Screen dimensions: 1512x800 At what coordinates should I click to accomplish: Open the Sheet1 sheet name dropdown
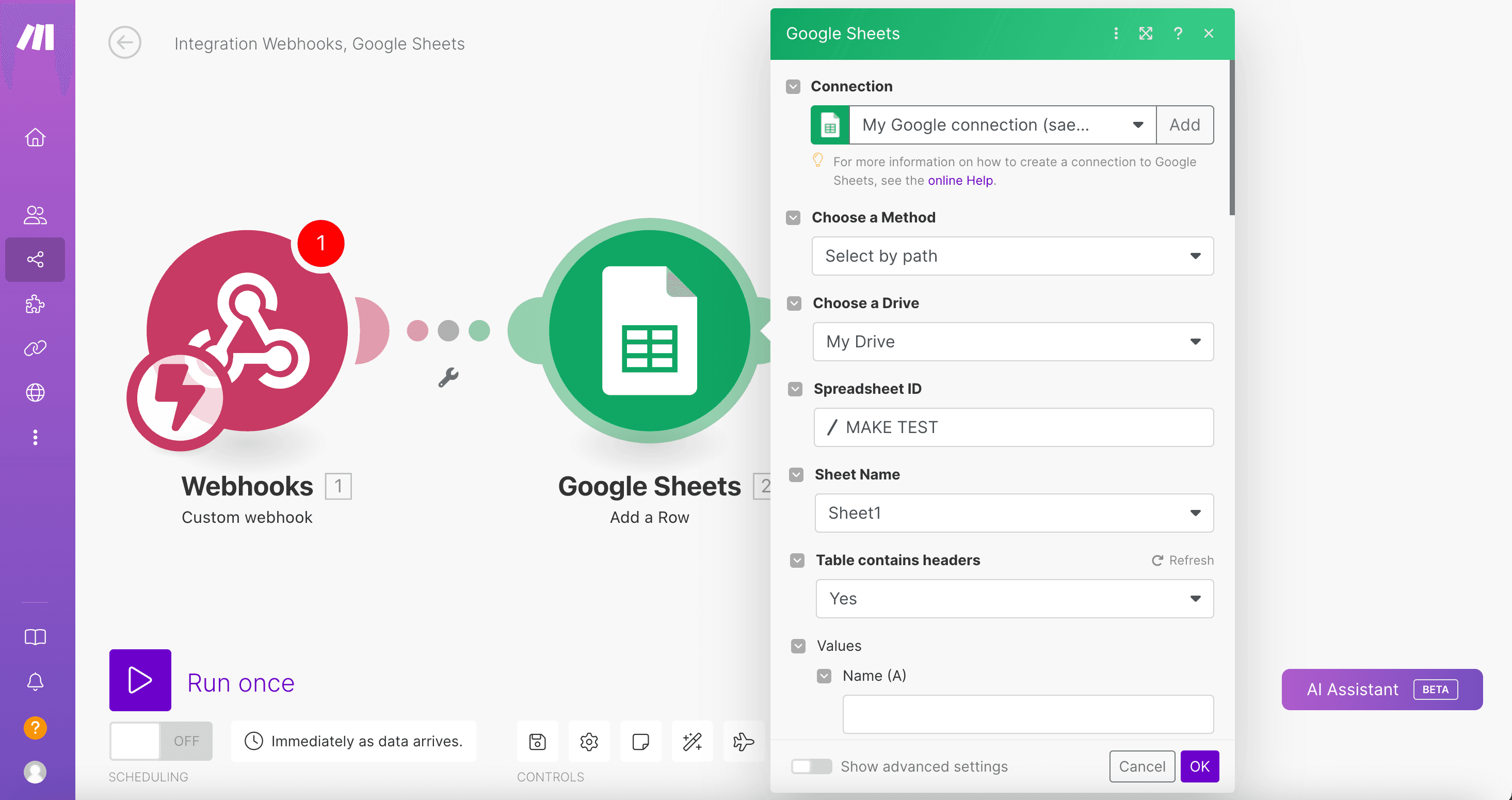coord(1014,513)
